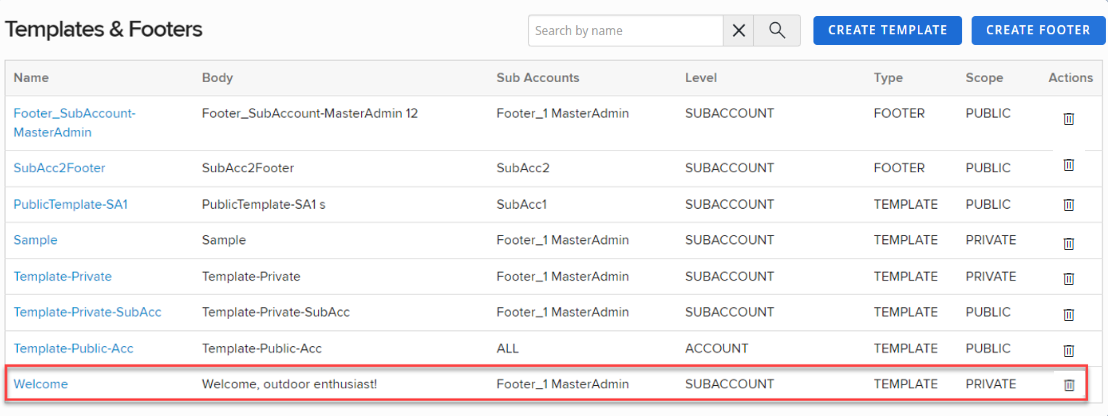Click the Create Footer button
Image resolution: width=1108 pixels, height=416 pixels.
coord(1038,30)
